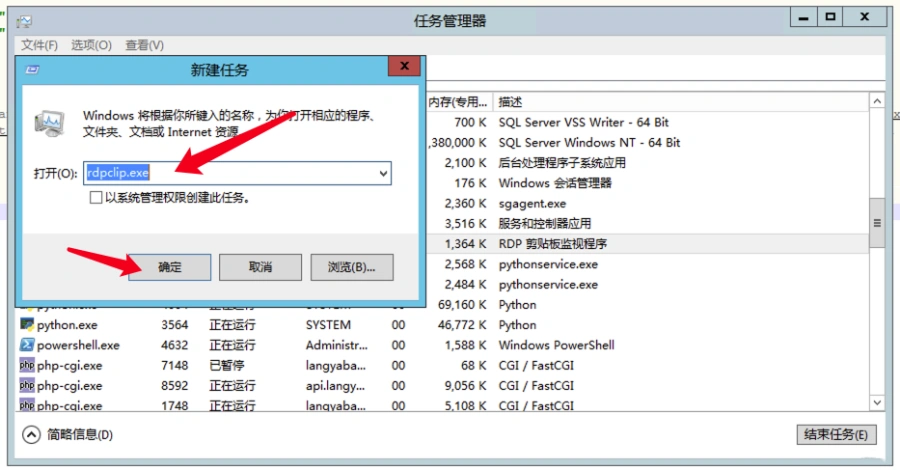900x470 pixels.
Task: Click the run icon in the 新建任务 title bar
Action: (32, 69)
